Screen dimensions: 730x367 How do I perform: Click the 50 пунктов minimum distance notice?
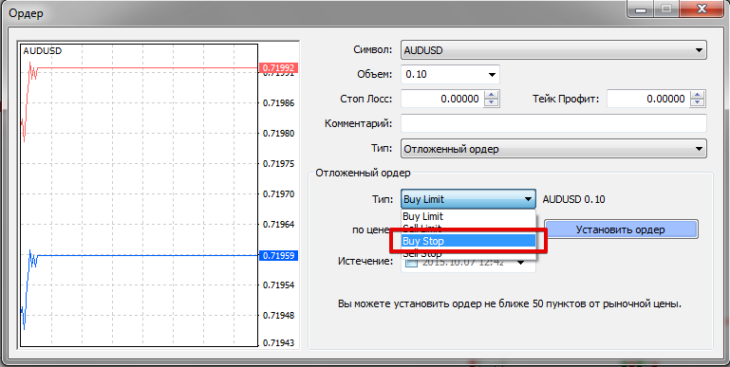click(x=510, y=304)
